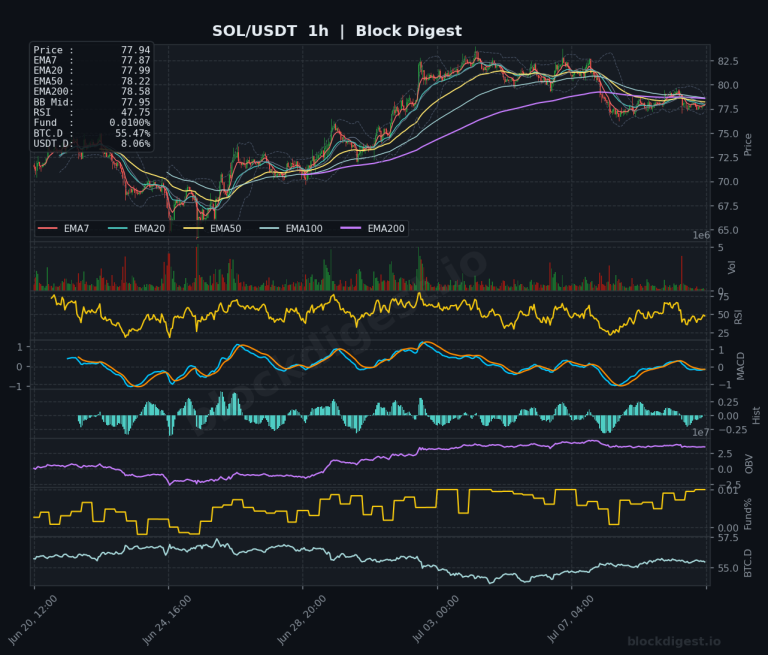Click the '1e7' OBV scale label
Viewport: 768px width, 655px height.
point(701,433)
